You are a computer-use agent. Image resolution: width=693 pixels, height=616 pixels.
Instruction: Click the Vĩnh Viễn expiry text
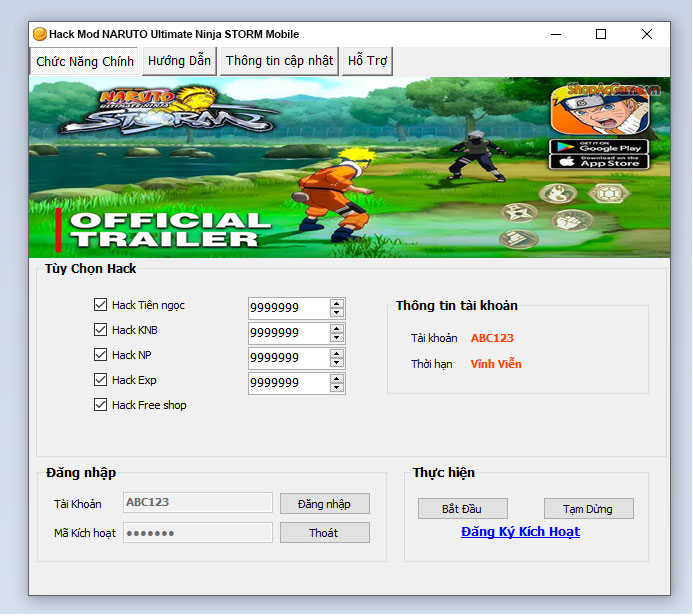click(496, 364)
